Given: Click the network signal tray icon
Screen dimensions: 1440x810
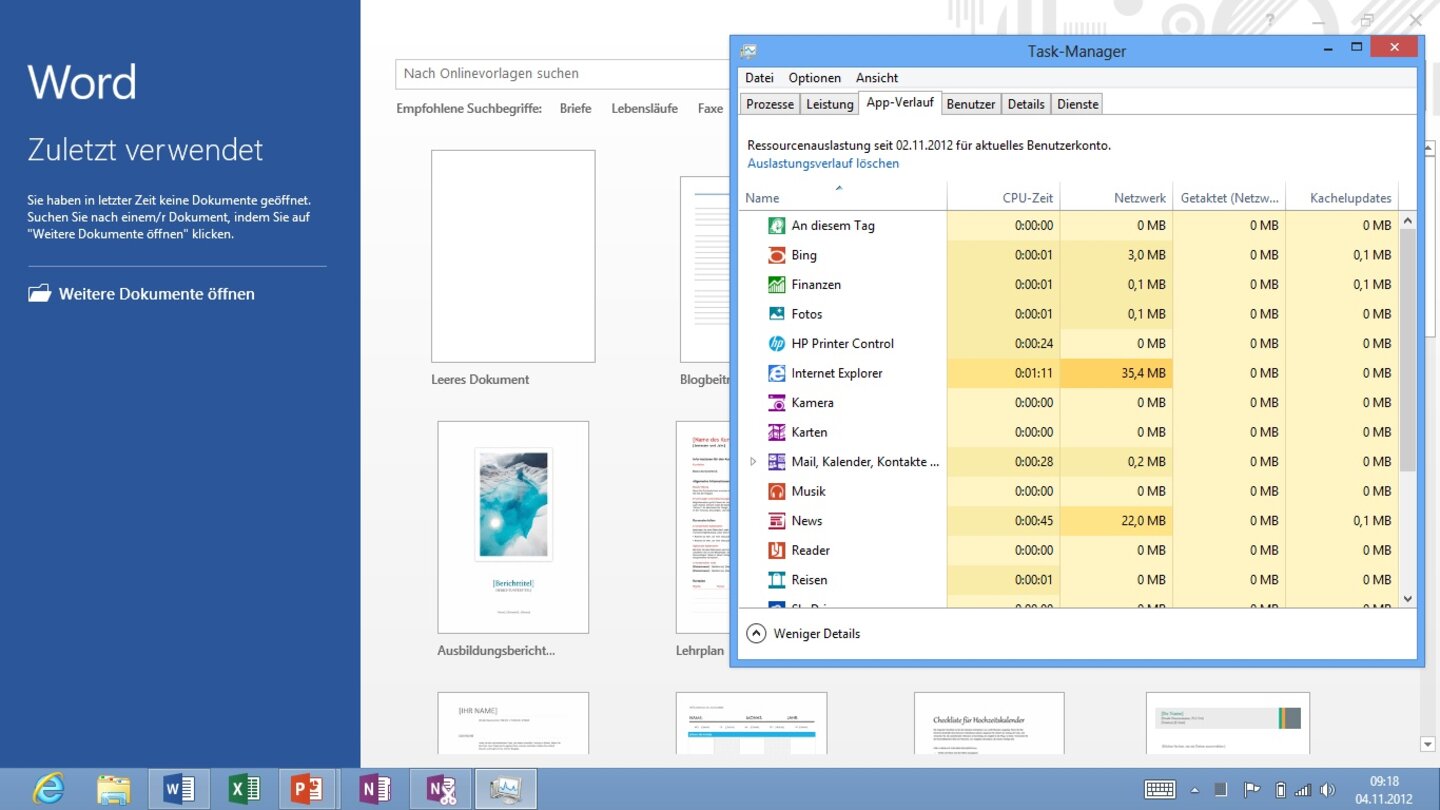Looking at the screenshot, I should [x=1302, y=790].
